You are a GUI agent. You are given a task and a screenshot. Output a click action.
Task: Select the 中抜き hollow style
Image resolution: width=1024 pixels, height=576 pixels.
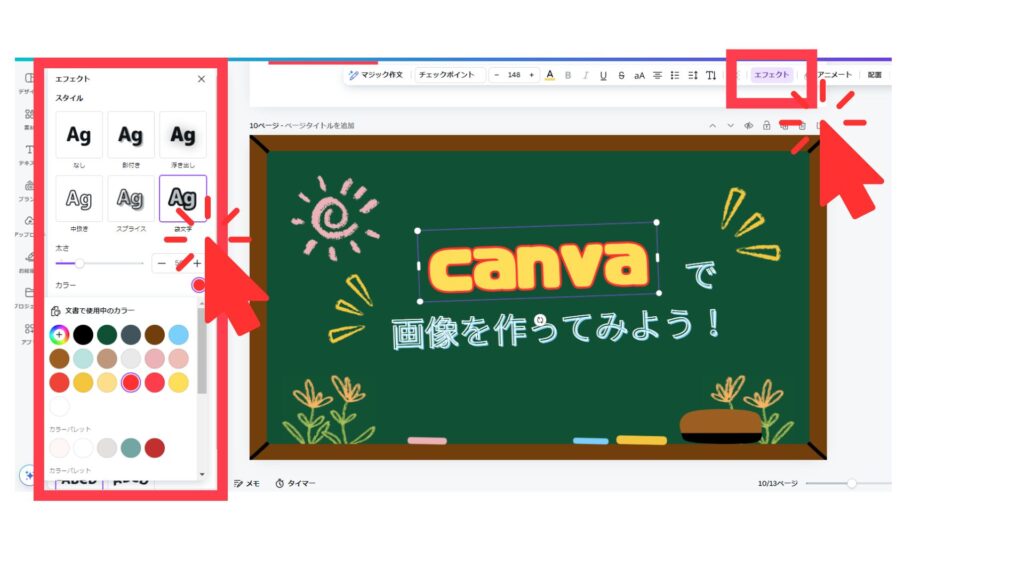[79, 199]
